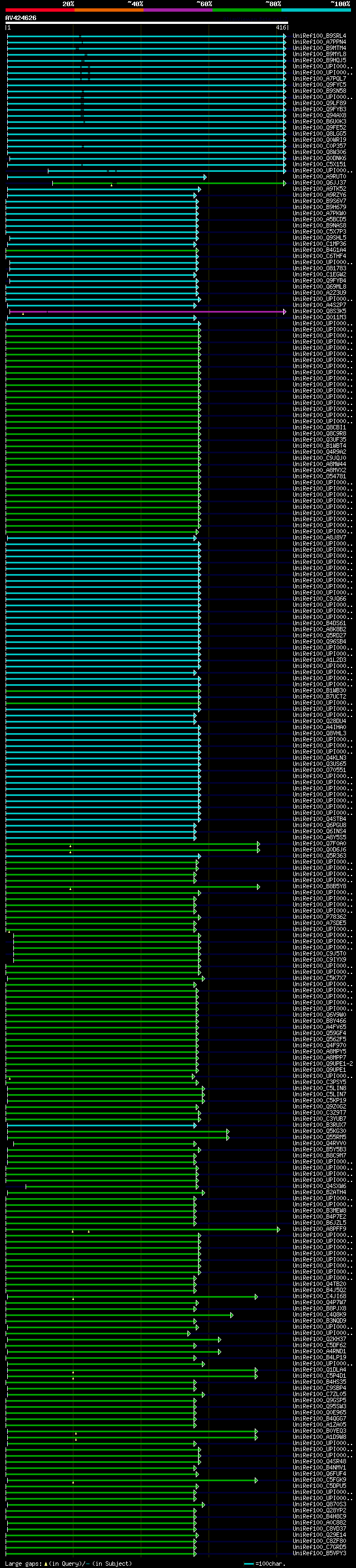Click hit label UniRef100_C5K7X7
Screen dimensions: 356x1568
click(x=319, y=978)
